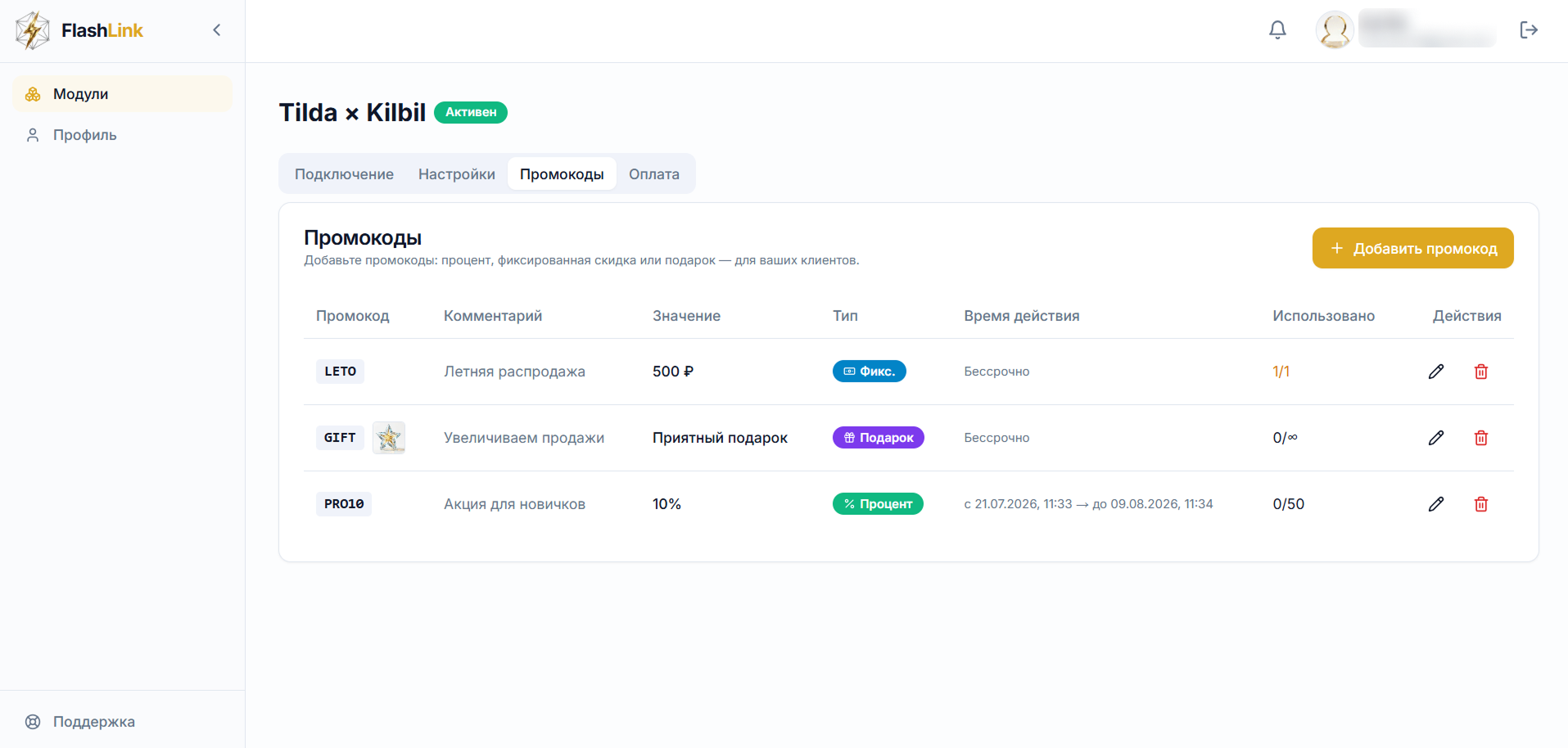Click the user avatar picture
Image resolution: width=1568 pixels, height=748 pixels.
1335,30
